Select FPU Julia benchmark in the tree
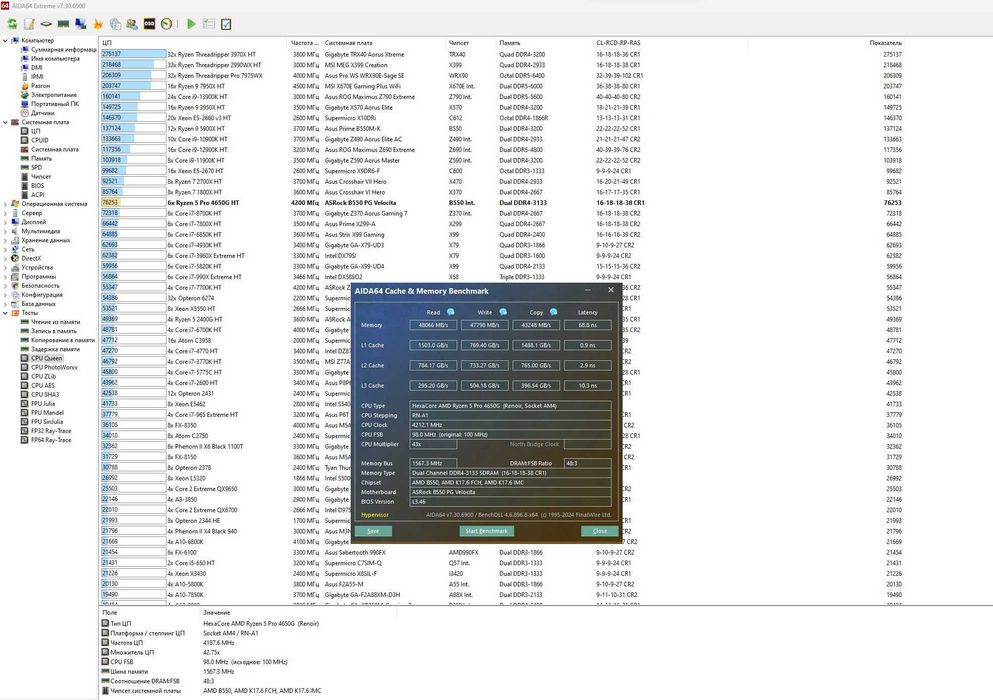 (x=43, y=404)
